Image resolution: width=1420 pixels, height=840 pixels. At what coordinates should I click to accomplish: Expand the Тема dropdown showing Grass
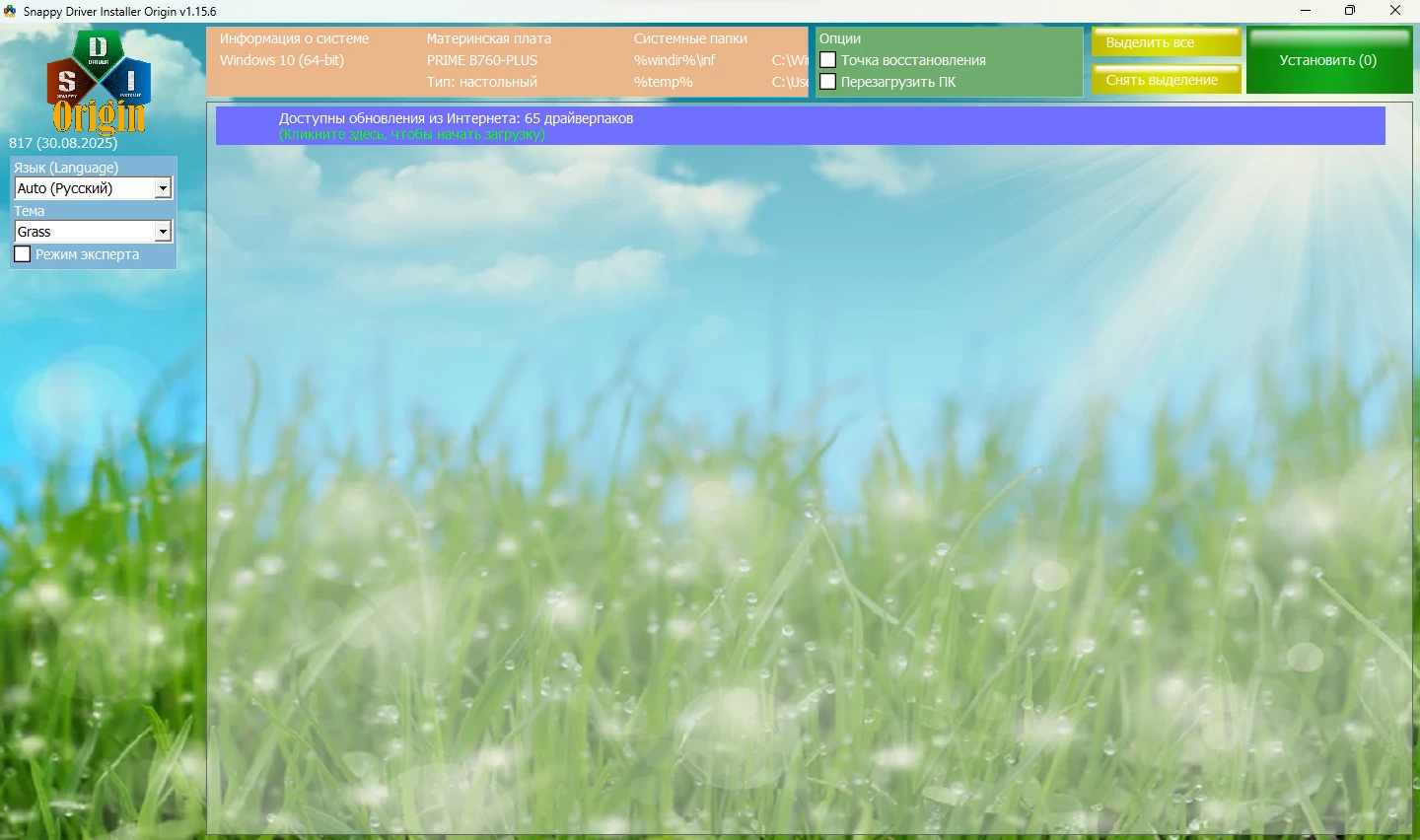point(163,232)
